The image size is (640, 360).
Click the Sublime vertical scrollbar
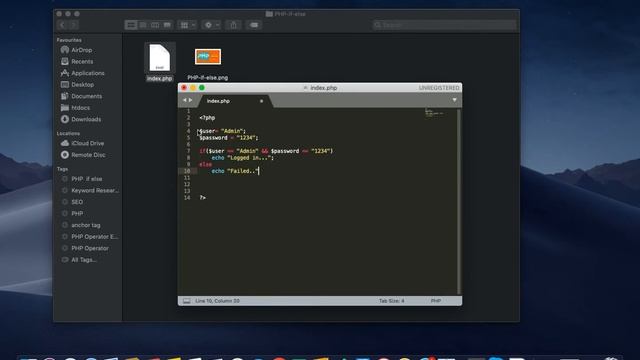pyautogui.click(x=459, y=201)
